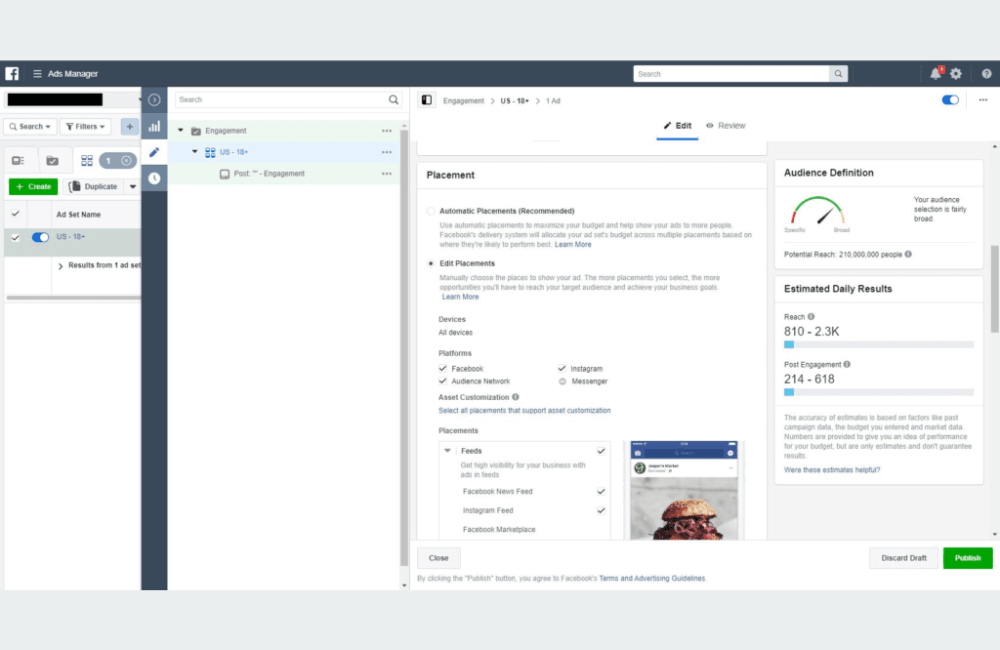
Task: Open more options for the Post Engagement ad row
Action: 386,174
